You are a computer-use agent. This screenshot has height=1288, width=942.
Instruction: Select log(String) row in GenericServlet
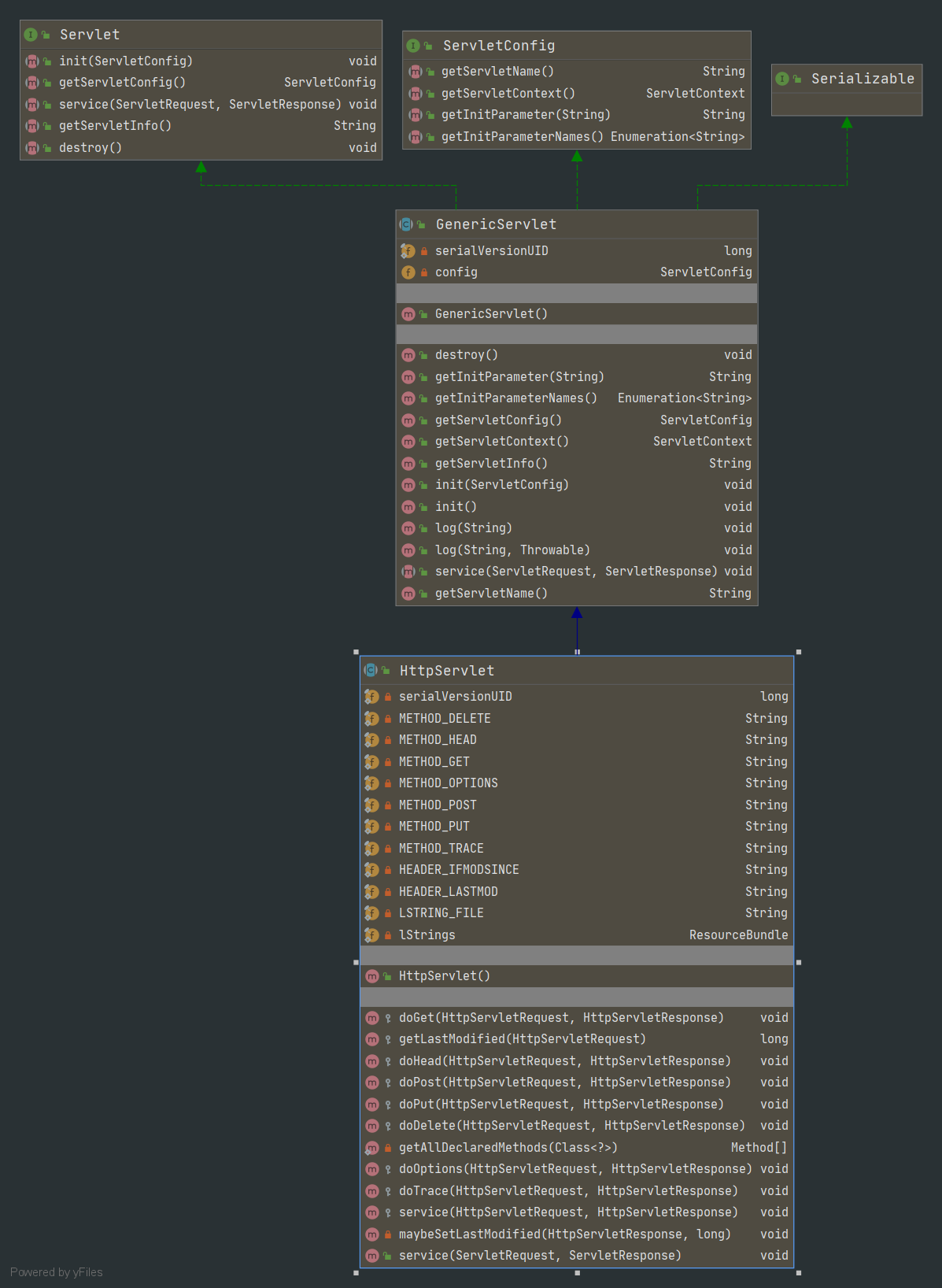(577, 528)
